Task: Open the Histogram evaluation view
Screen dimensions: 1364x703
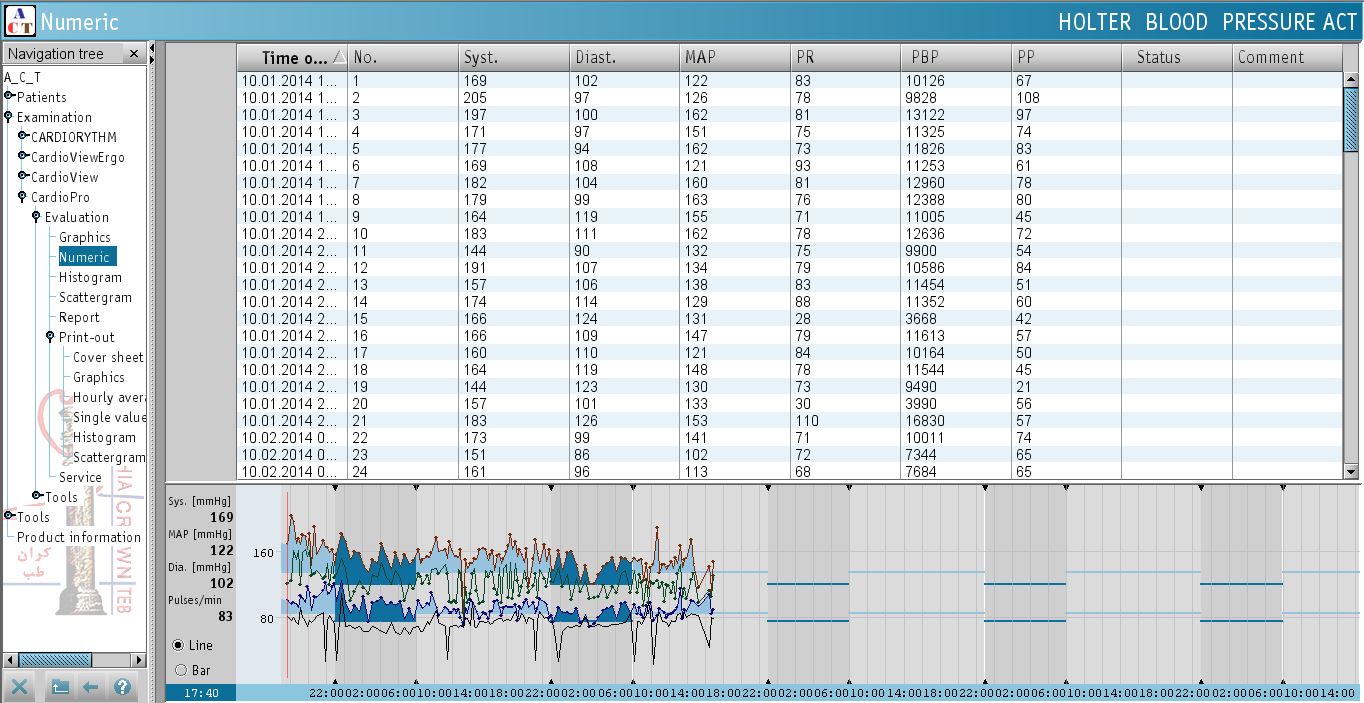Action: [x=90, y=277]
